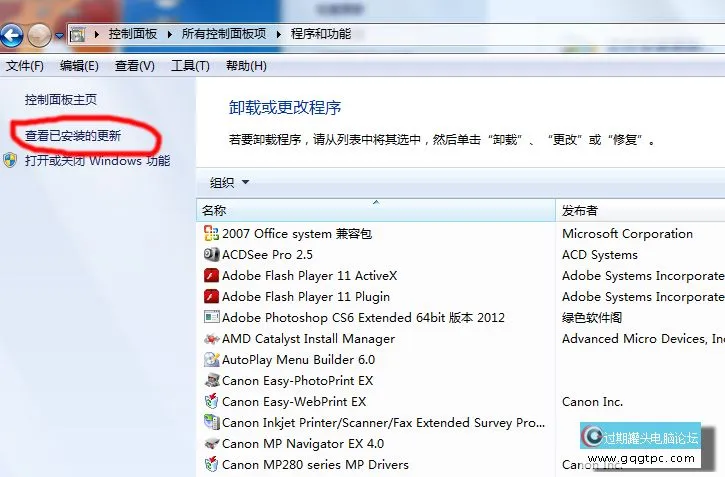Select AMD Catalyst Install Manager icon
The height and width of the screenshot is (477, 725).
(x=211, y=339)
